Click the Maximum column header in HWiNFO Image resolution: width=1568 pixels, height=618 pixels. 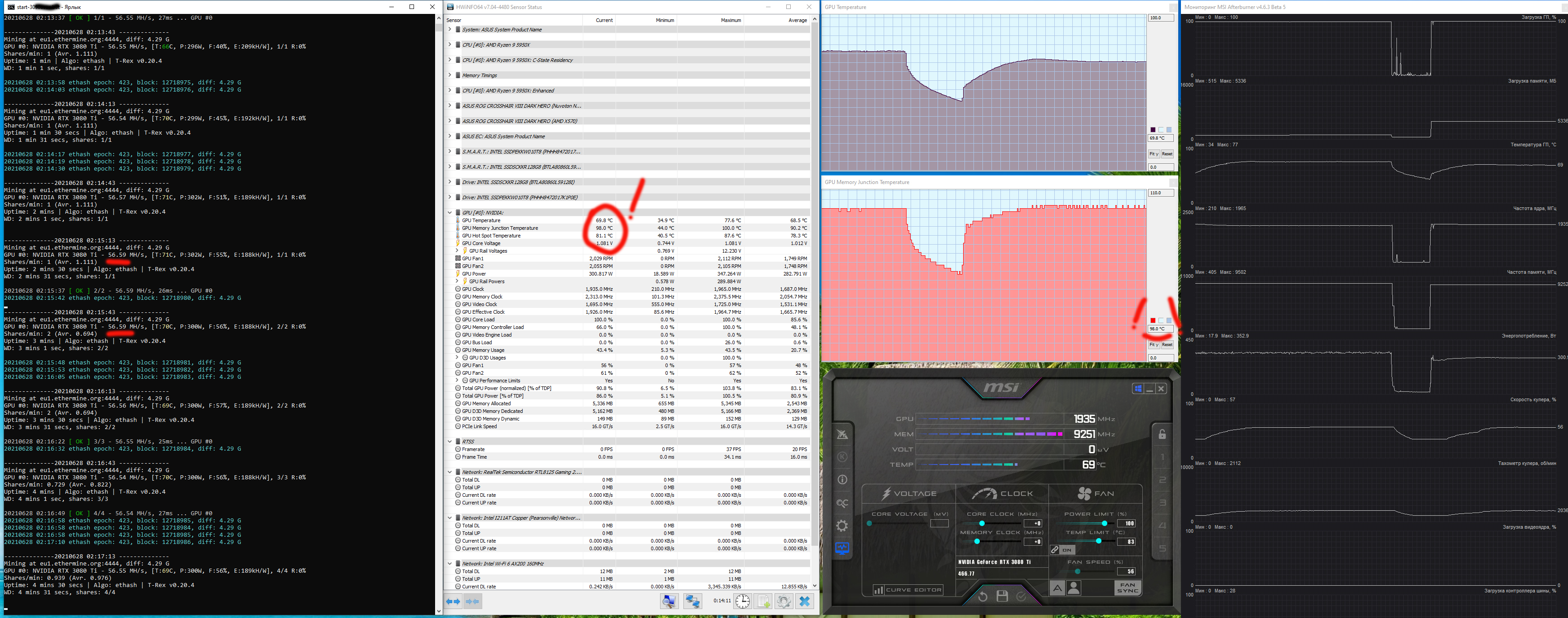click(731, 20)
